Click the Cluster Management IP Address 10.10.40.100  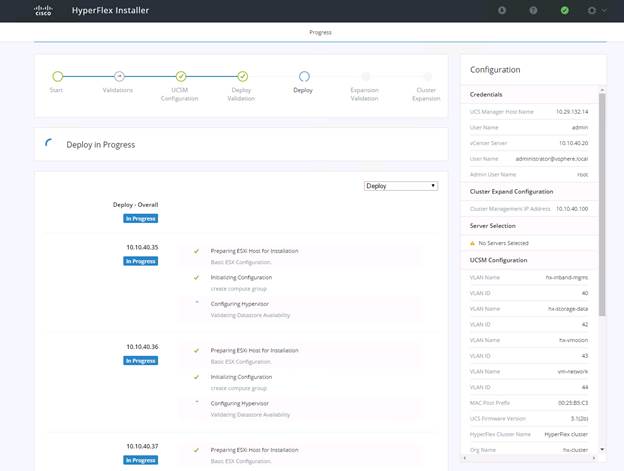[572, 209]
